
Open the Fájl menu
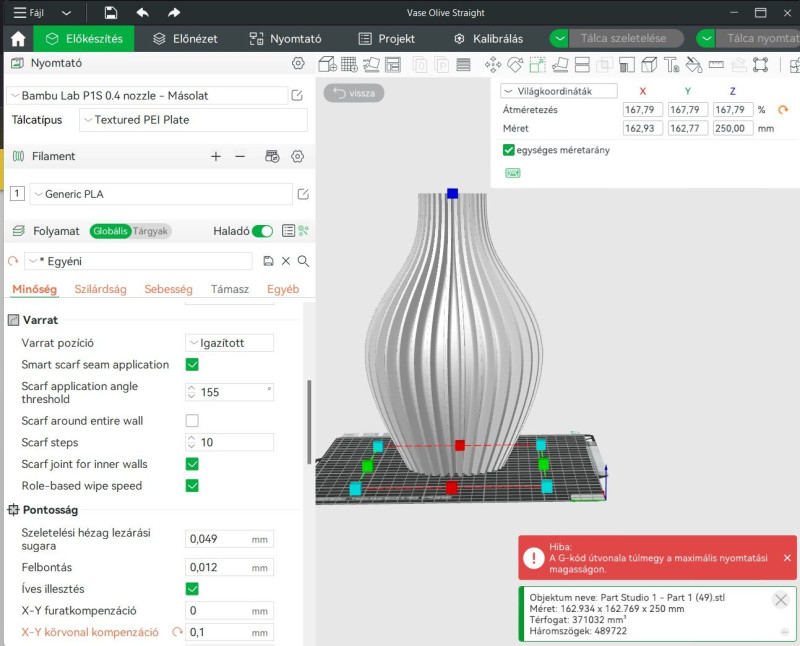pos(29,13)
